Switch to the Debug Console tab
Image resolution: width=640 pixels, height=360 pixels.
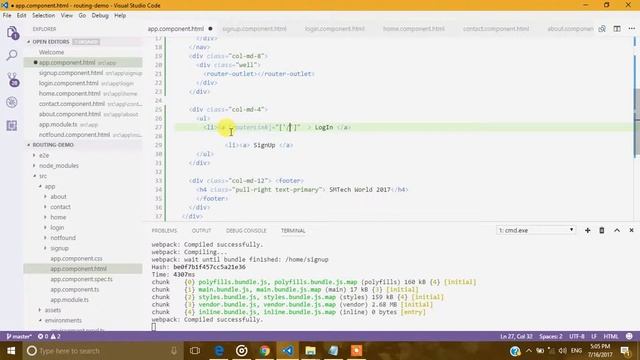point(246,231)
